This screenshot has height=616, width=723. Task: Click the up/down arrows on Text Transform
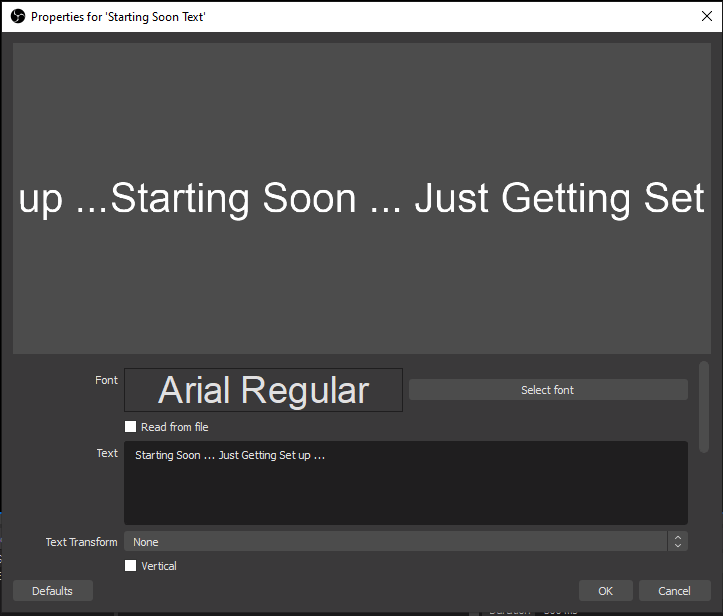click(678, 542)
